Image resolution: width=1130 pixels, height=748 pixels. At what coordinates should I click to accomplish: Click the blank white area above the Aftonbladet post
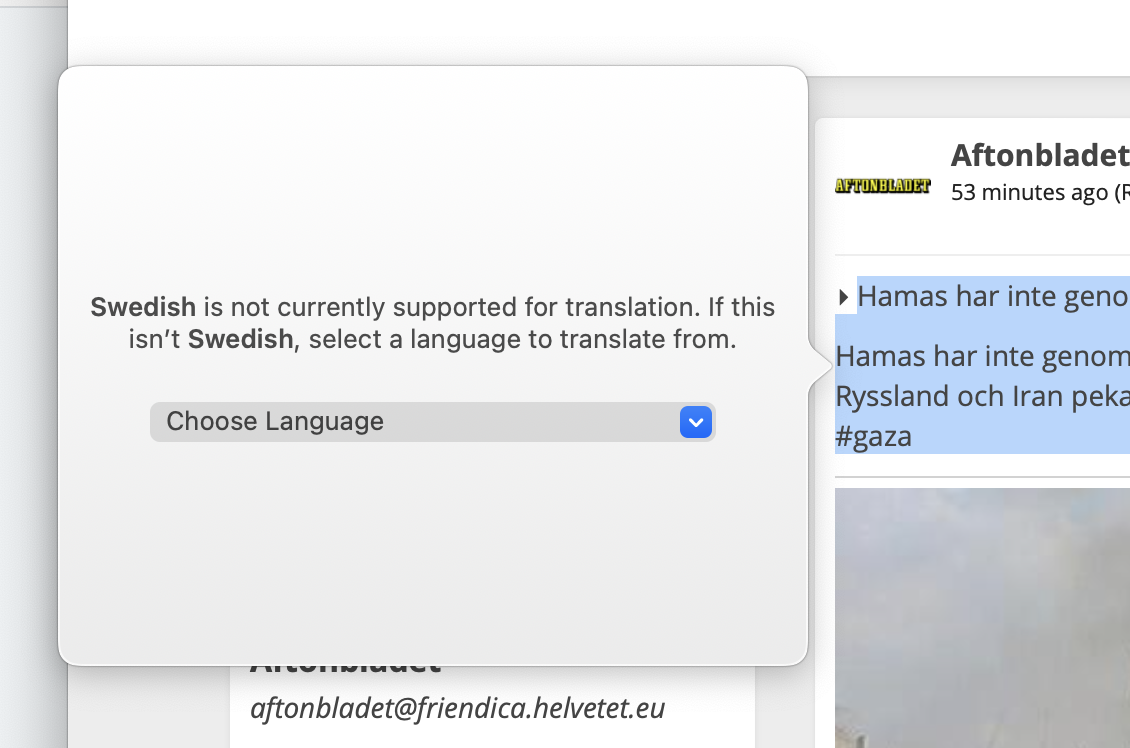(x=598, y=32)
